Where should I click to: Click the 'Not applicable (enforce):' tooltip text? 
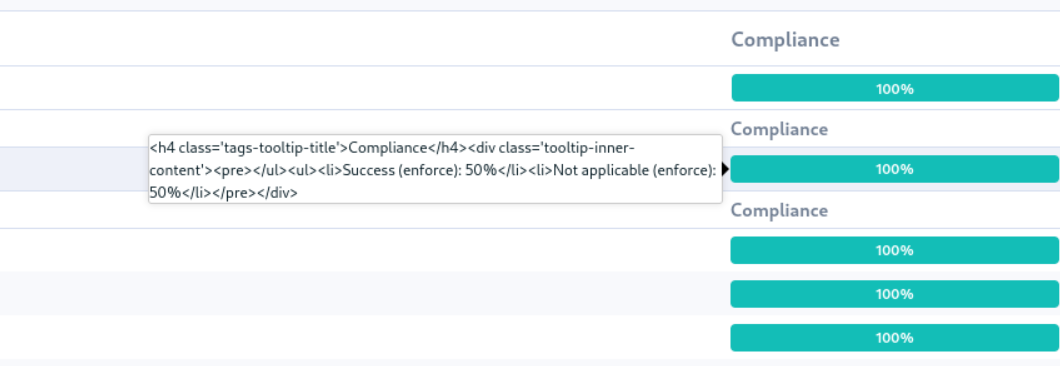[x=635, y=170]
